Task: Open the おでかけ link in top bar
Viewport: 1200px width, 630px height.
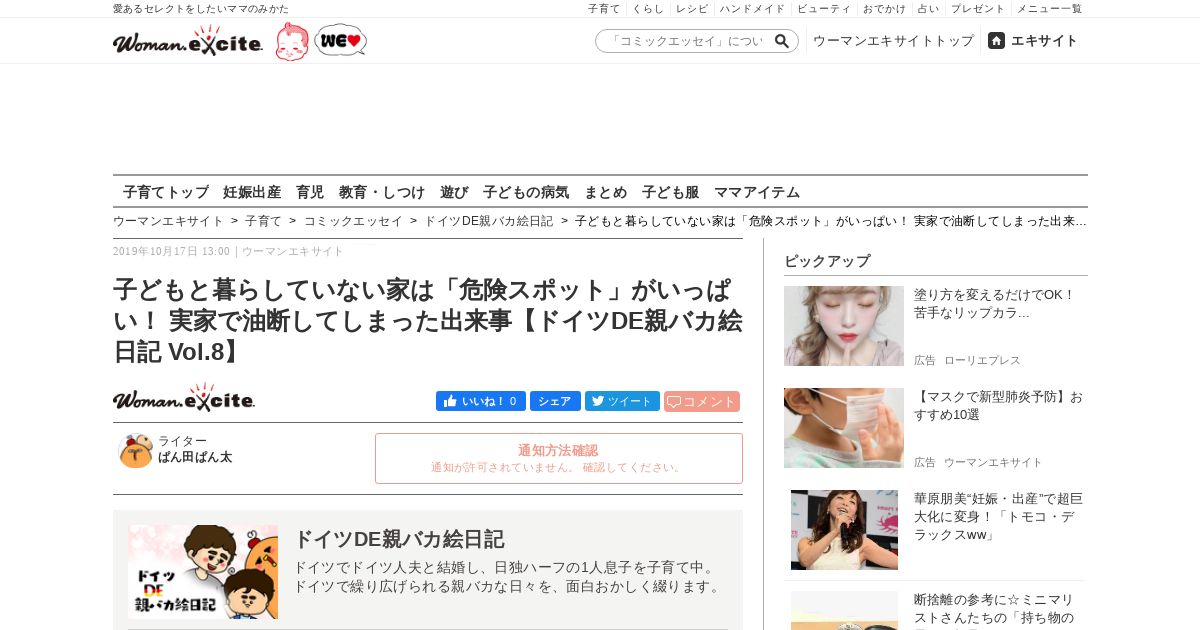Action: [884, 8]
